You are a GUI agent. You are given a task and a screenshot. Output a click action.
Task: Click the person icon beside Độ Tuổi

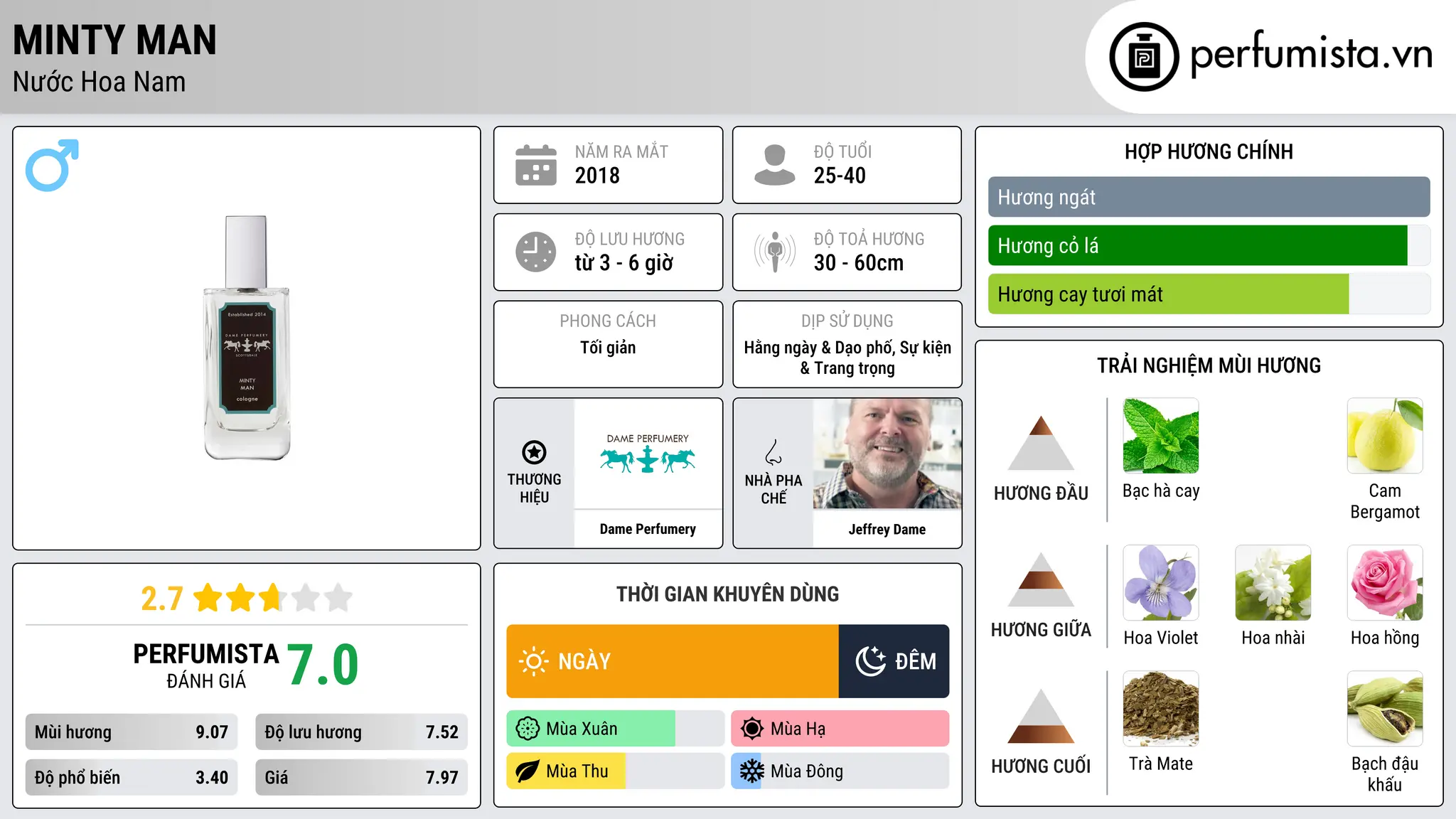[775, 165]
